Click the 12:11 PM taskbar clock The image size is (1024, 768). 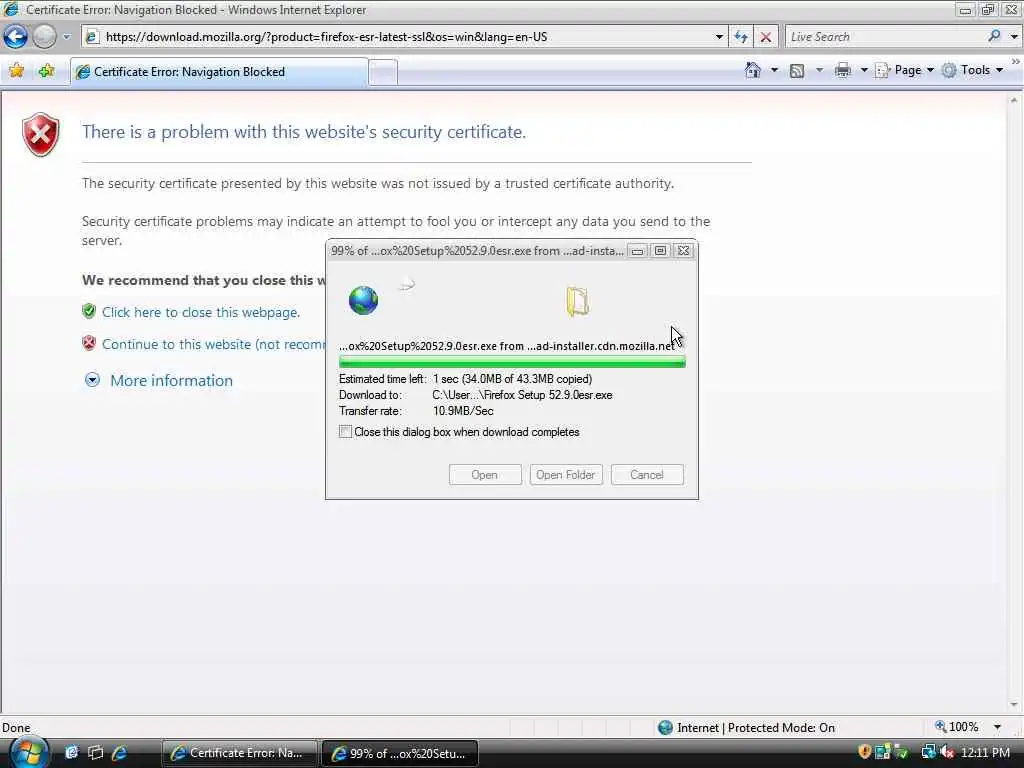click(x=985, y=752)
